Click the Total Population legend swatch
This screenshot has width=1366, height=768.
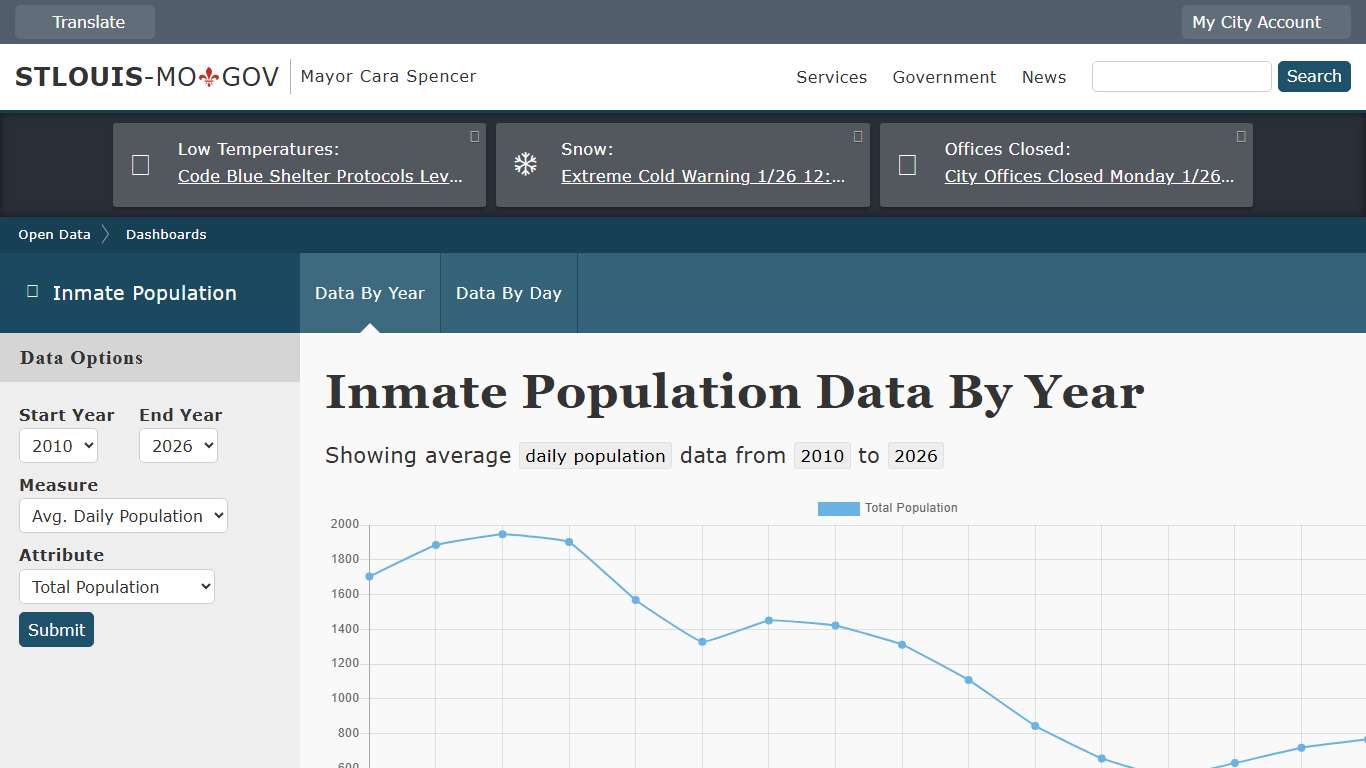838,508
